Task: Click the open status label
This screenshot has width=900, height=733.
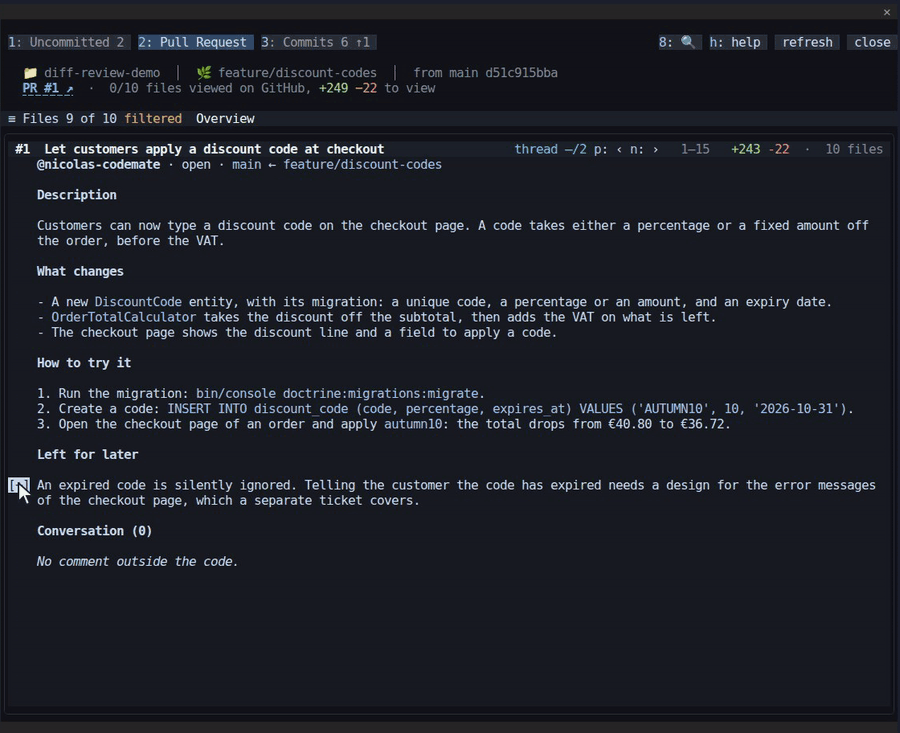Action: point(196,165)
